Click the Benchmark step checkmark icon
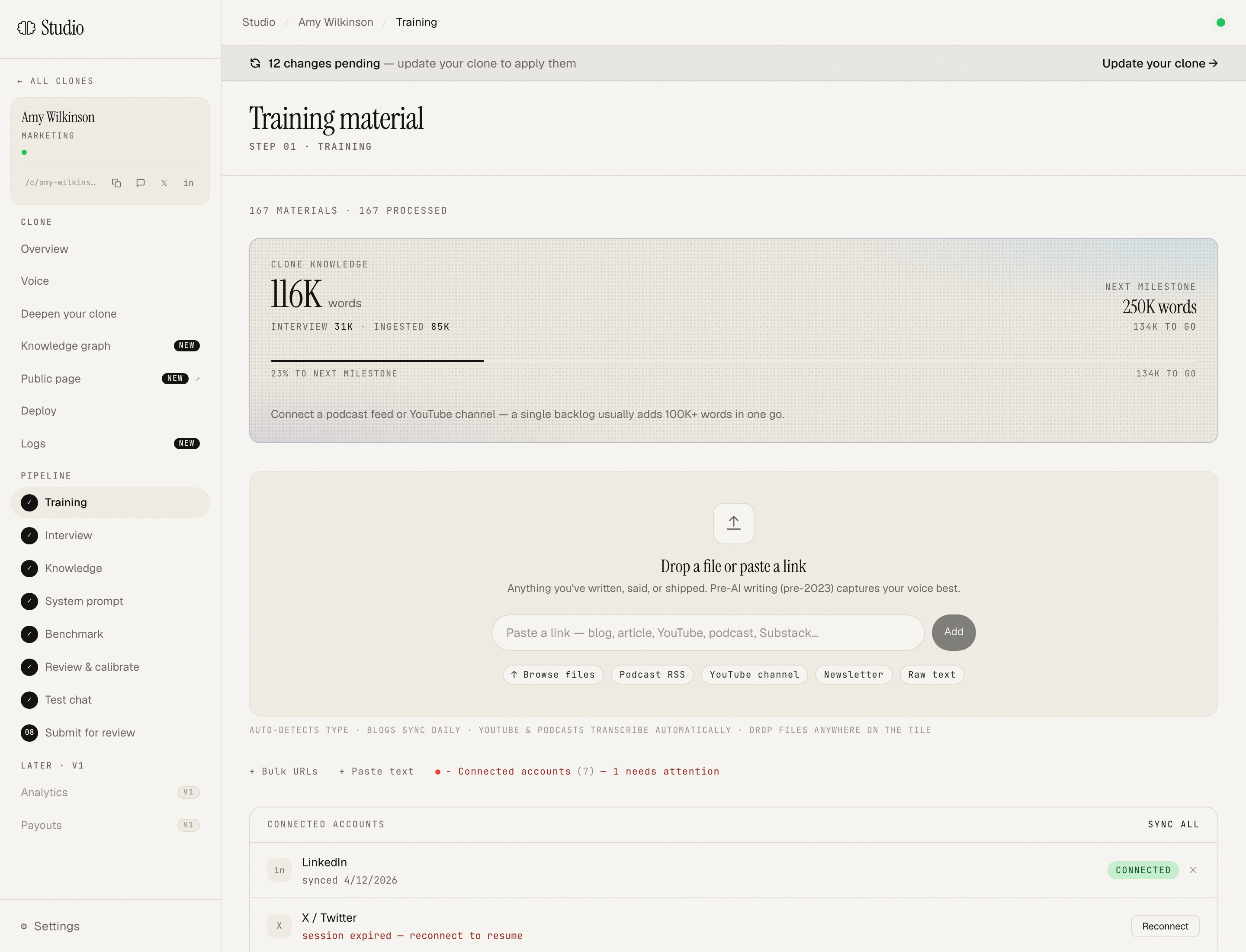1246x952 pixels. 29,634
